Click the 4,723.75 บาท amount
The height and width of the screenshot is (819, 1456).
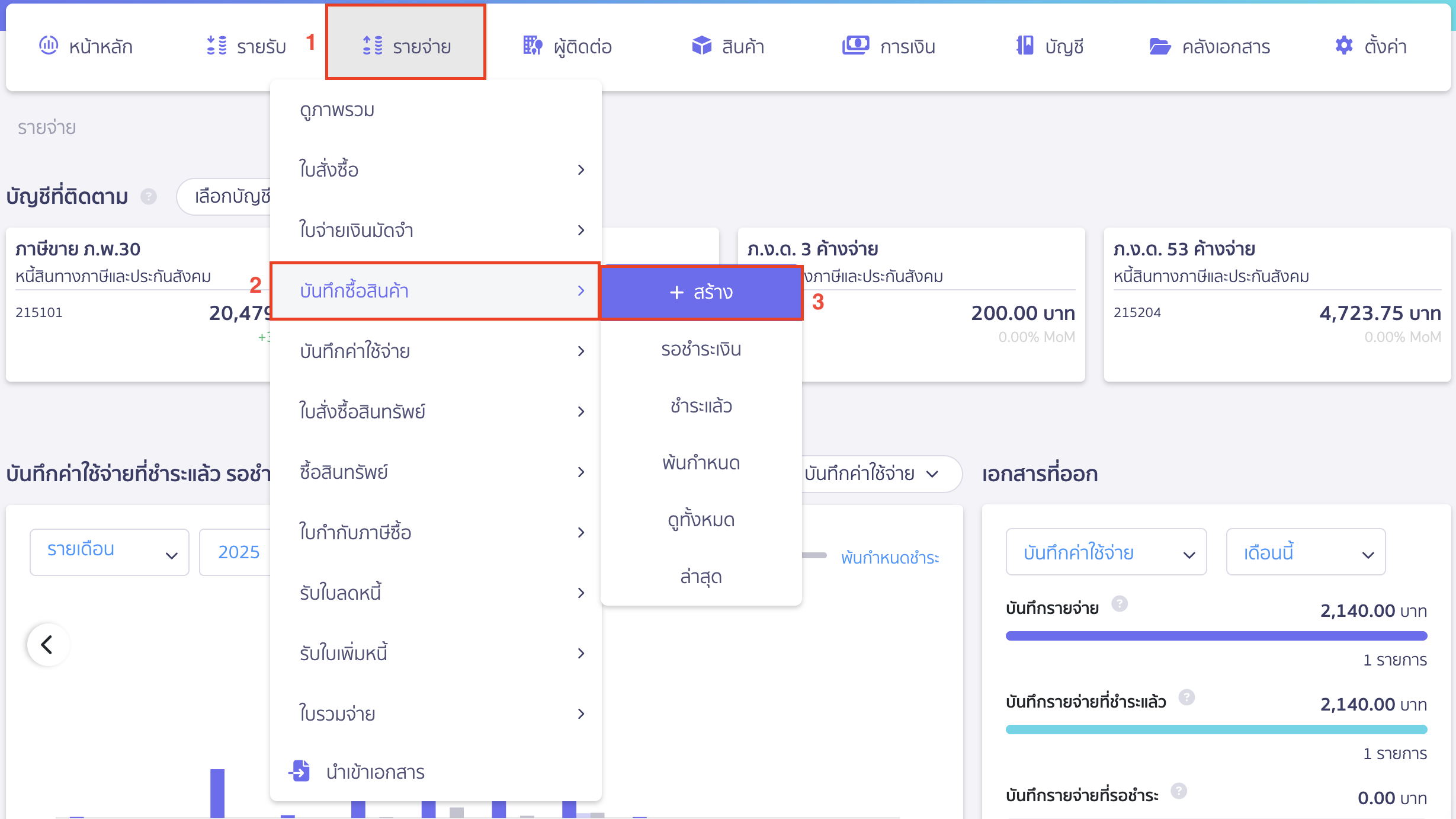click(x=1380, y=313)
